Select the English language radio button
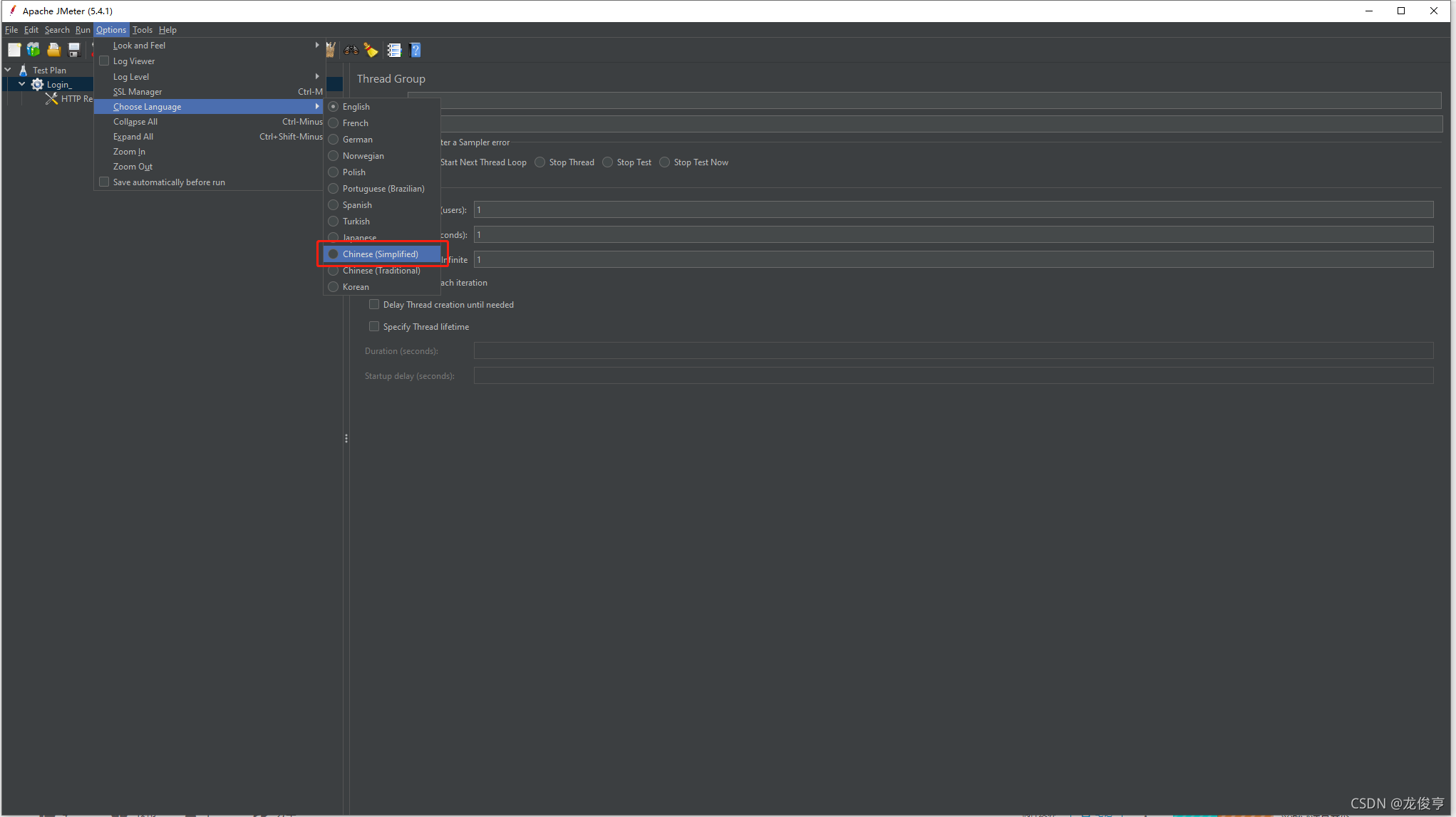This screenshot has height=817, width=1456. [x=333, y=106]
